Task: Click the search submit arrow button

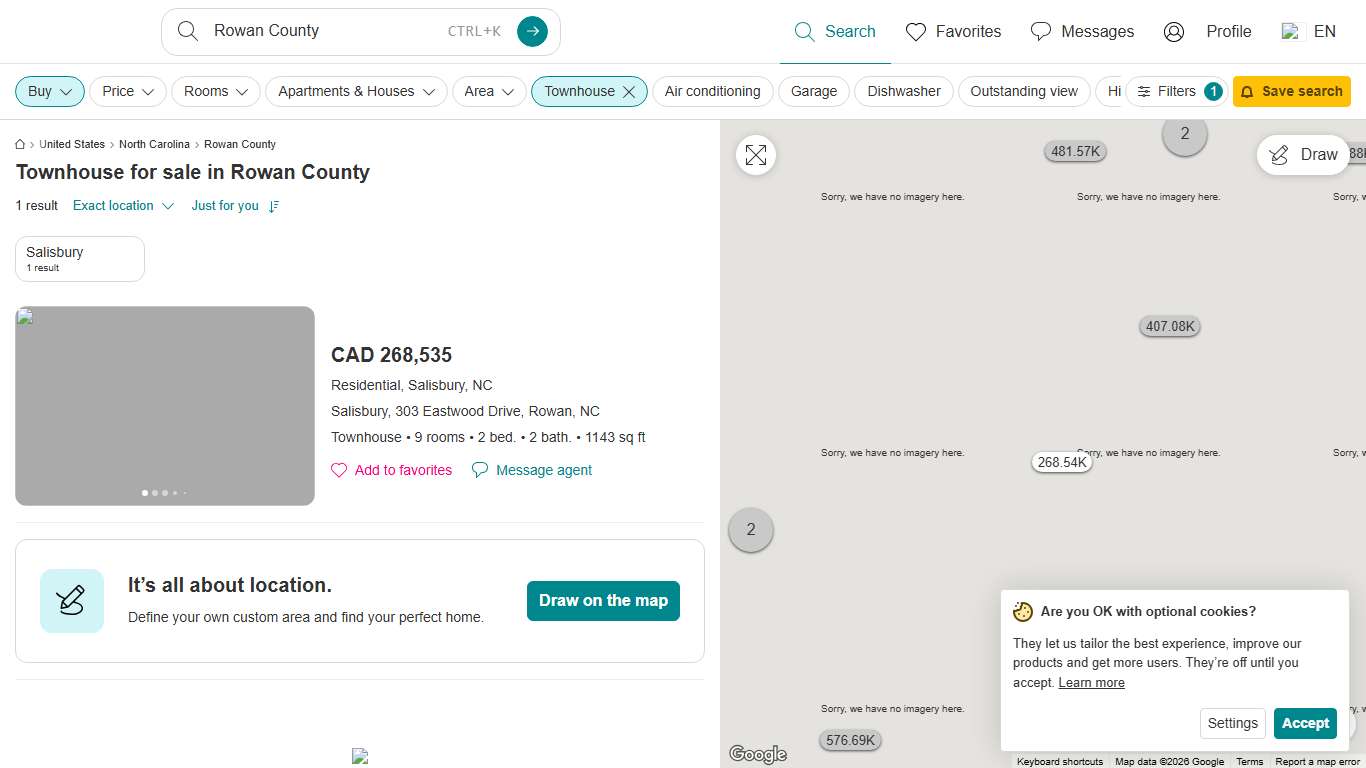Action: coord(532,32)
